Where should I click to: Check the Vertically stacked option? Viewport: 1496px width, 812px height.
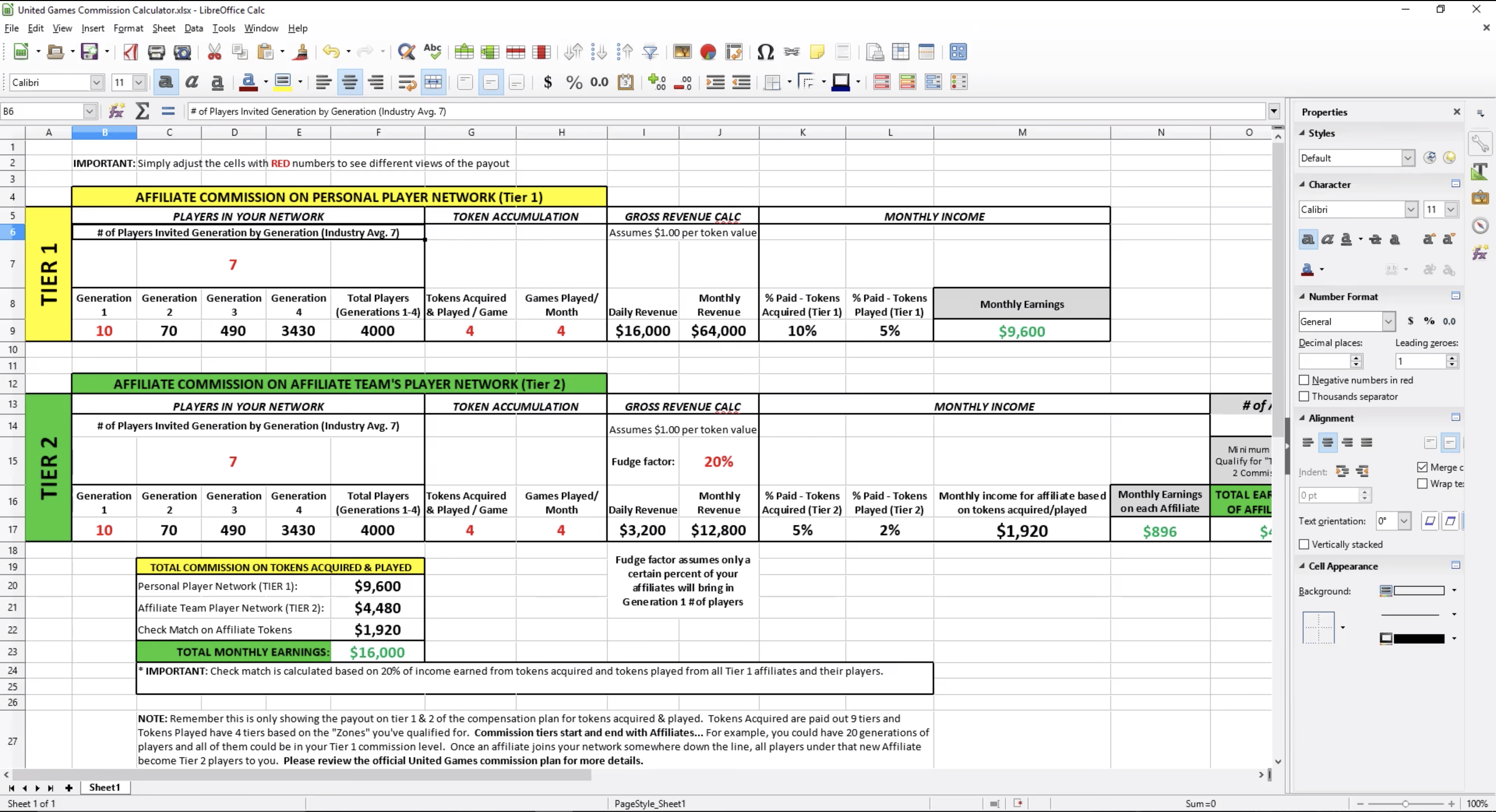click(1304, 545)
